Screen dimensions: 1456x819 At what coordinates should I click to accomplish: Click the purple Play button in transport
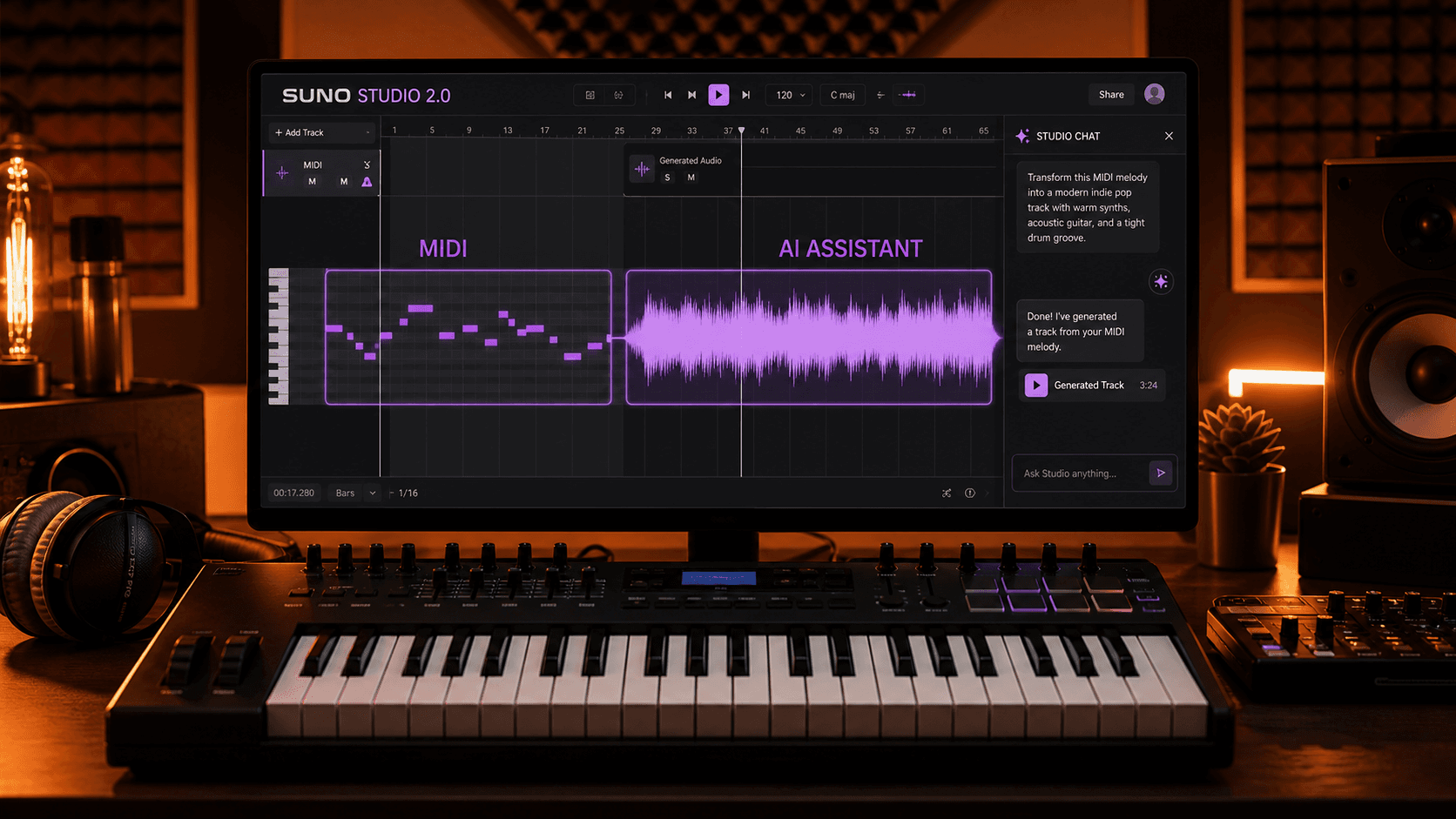(x=718, y=95)
